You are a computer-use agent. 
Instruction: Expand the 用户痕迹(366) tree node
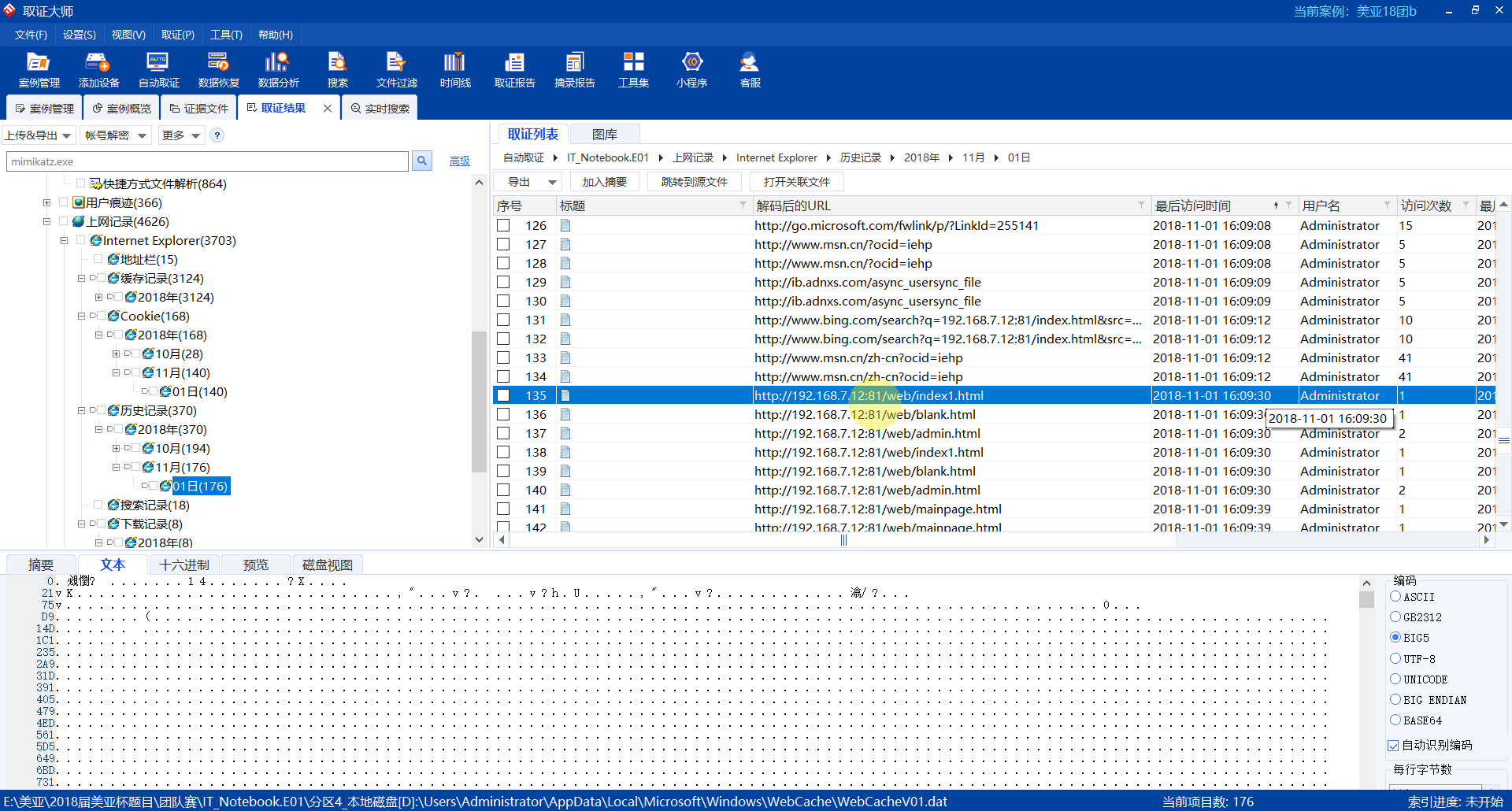point(46,202)
